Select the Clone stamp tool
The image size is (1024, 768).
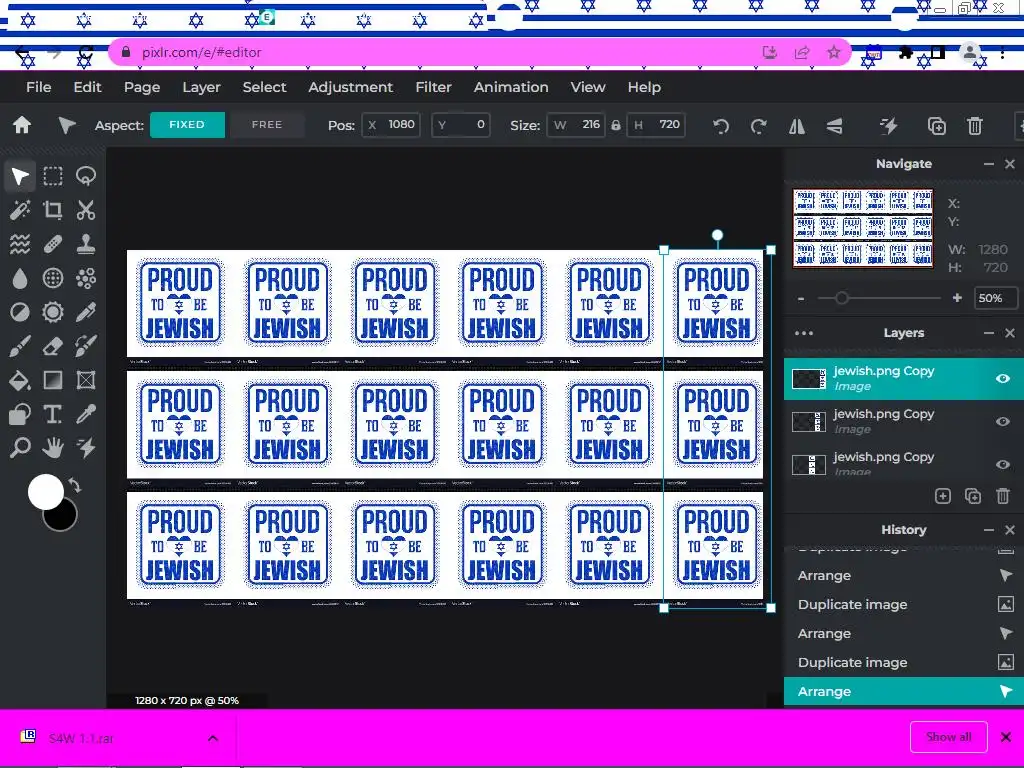[86, 244]
